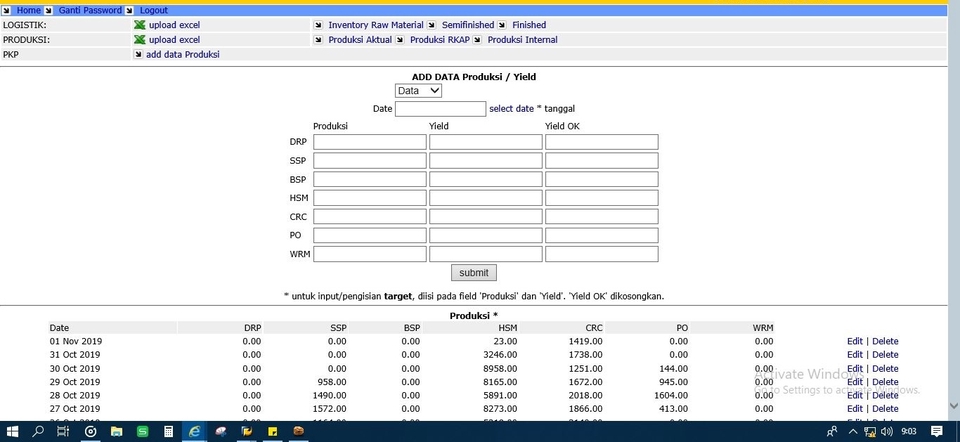Click the select date link
Screen dimensions: 960x442
511,108
